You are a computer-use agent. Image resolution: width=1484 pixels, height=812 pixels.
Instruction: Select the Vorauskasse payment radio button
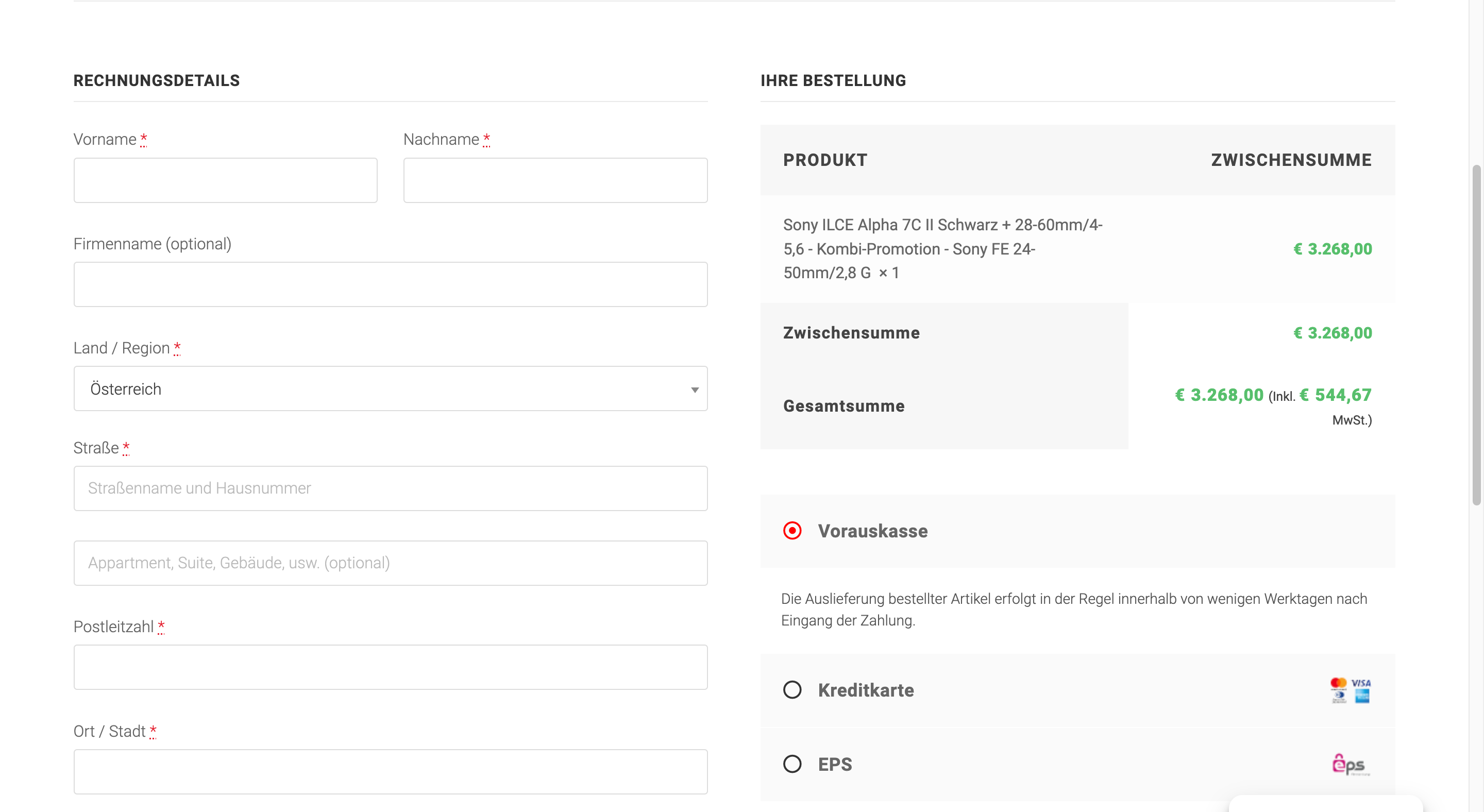tap(792, 530)
